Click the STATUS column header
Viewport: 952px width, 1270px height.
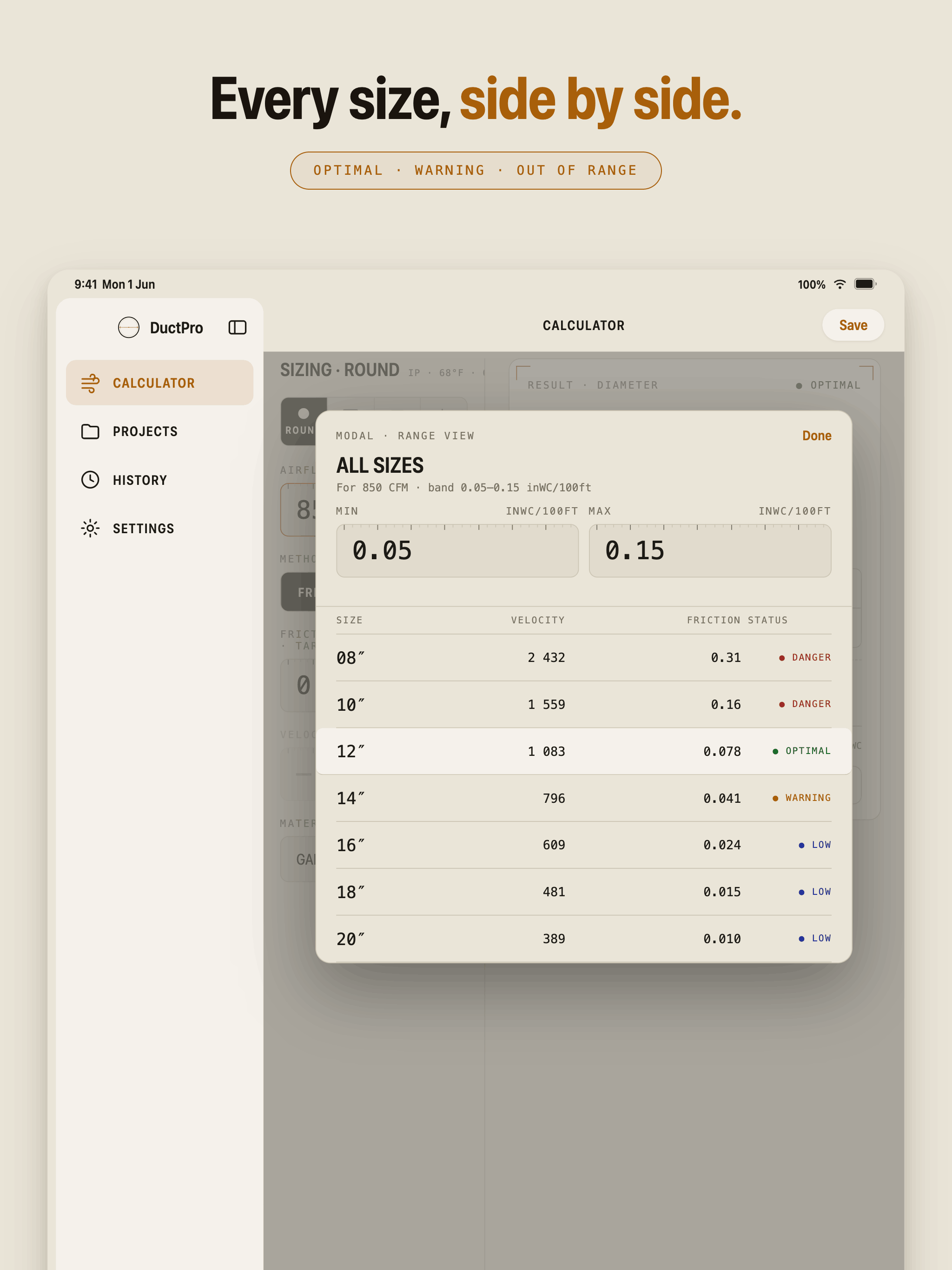point(767,620)
